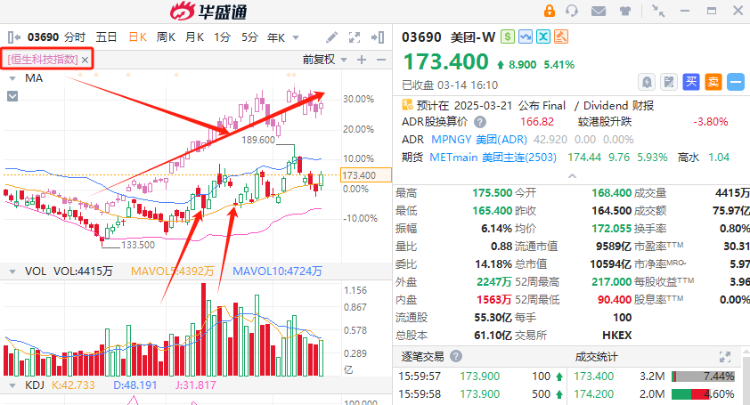This screenshot has height=405, width=750.
Task: Set a price alert via bell icon
Action: 647,82
